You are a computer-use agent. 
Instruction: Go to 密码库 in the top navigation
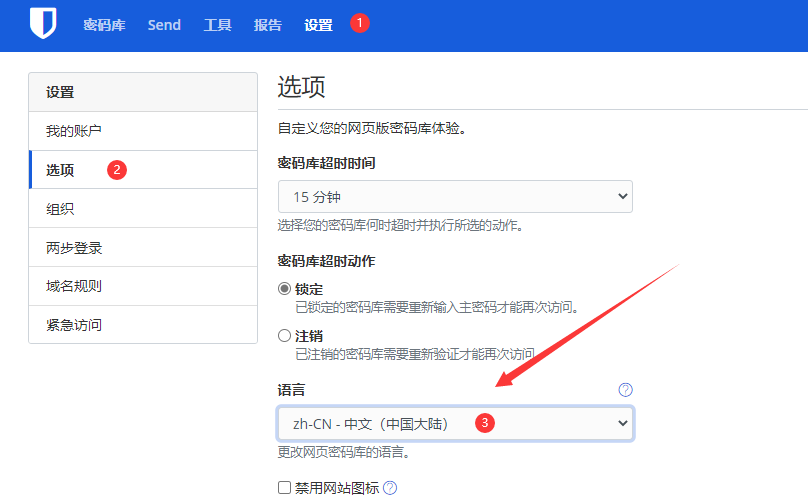tap(104, 25)
